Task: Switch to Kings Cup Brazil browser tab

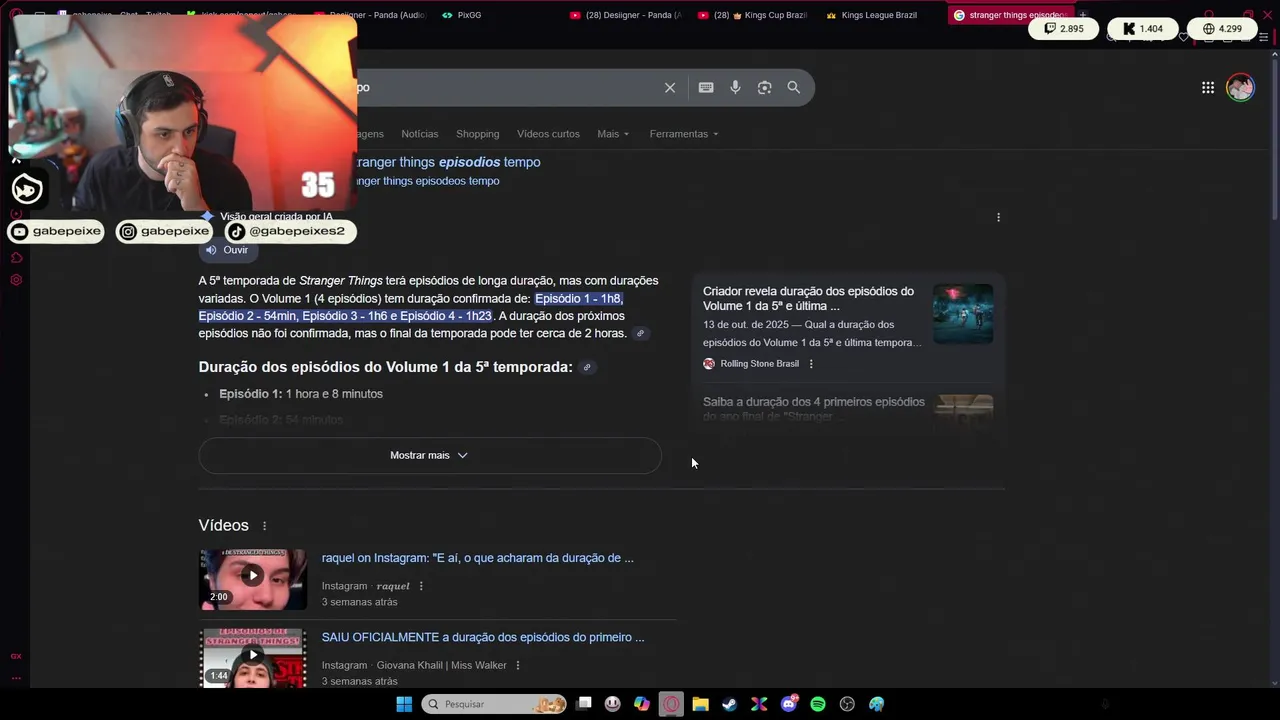Action: click(x=752, y=15)
